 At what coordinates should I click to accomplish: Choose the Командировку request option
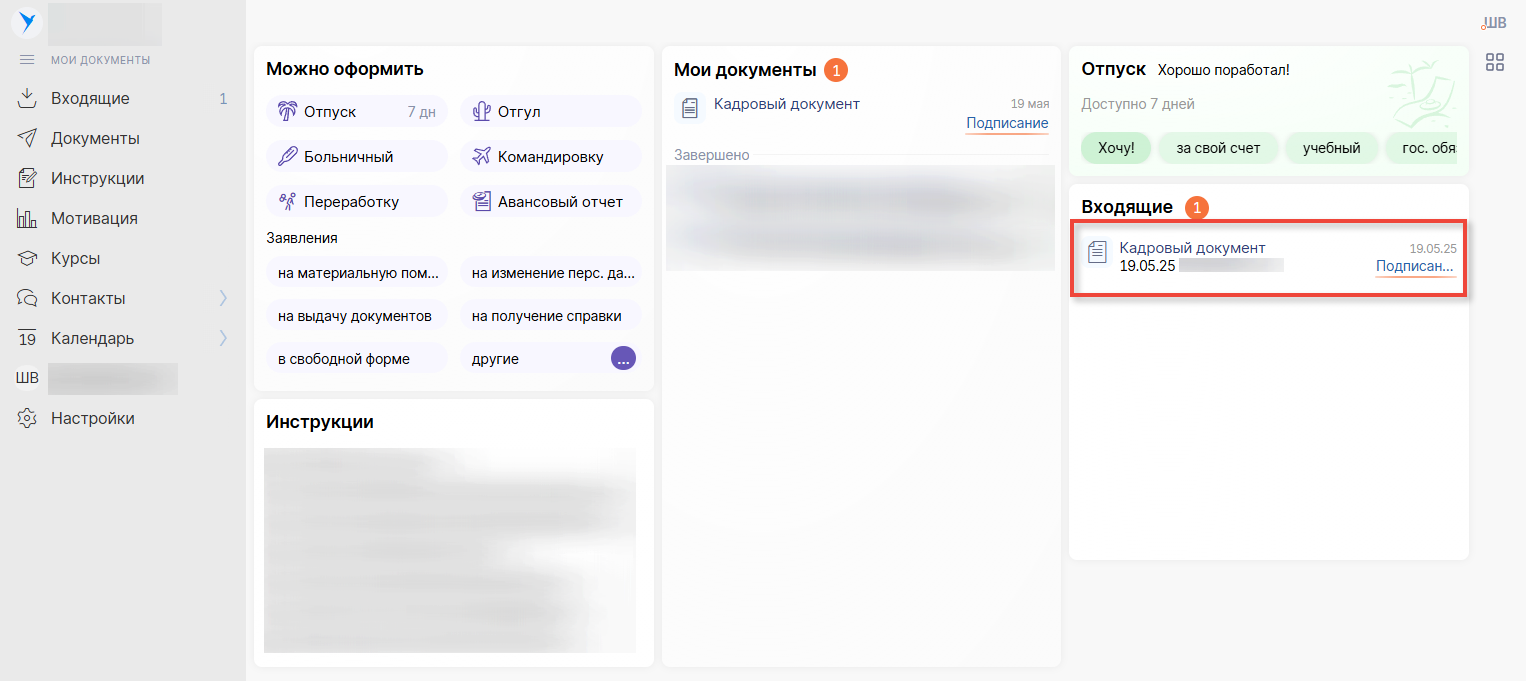[x=550, y=156]
